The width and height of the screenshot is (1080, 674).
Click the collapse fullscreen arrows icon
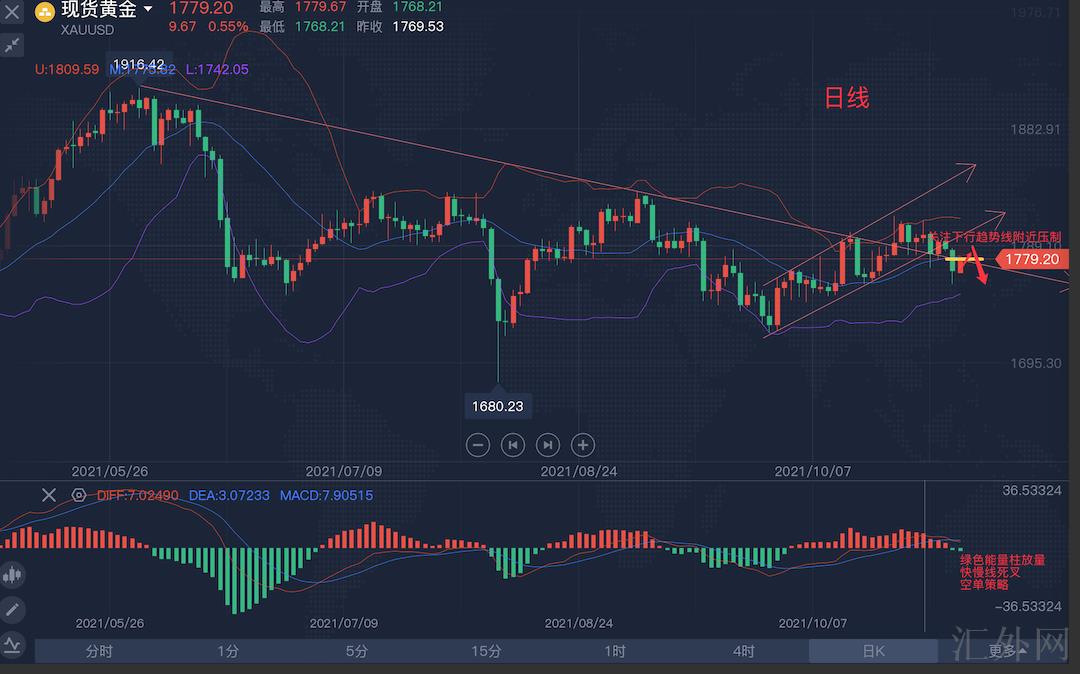pyautogui.click(x=13, y=45)
